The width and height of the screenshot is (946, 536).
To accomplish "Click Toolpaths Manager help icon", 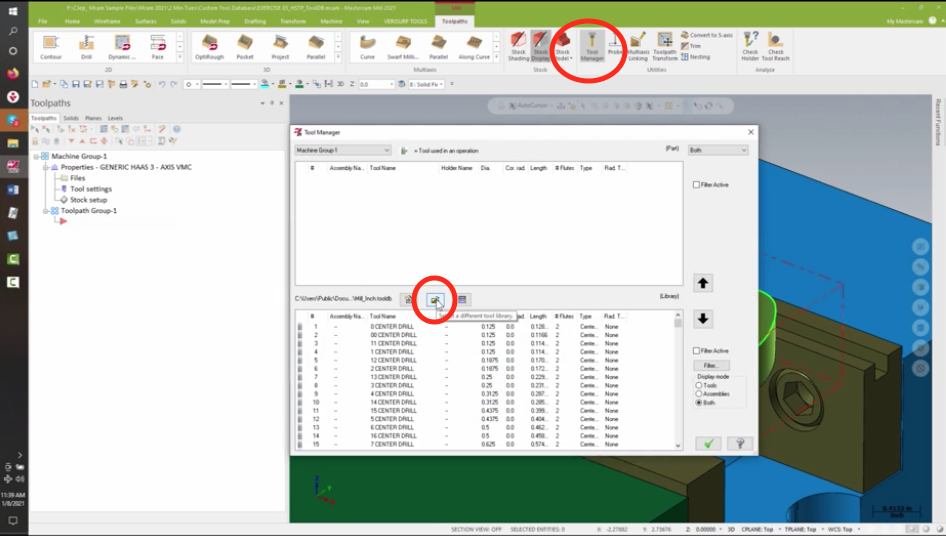I will pos(176,129).
